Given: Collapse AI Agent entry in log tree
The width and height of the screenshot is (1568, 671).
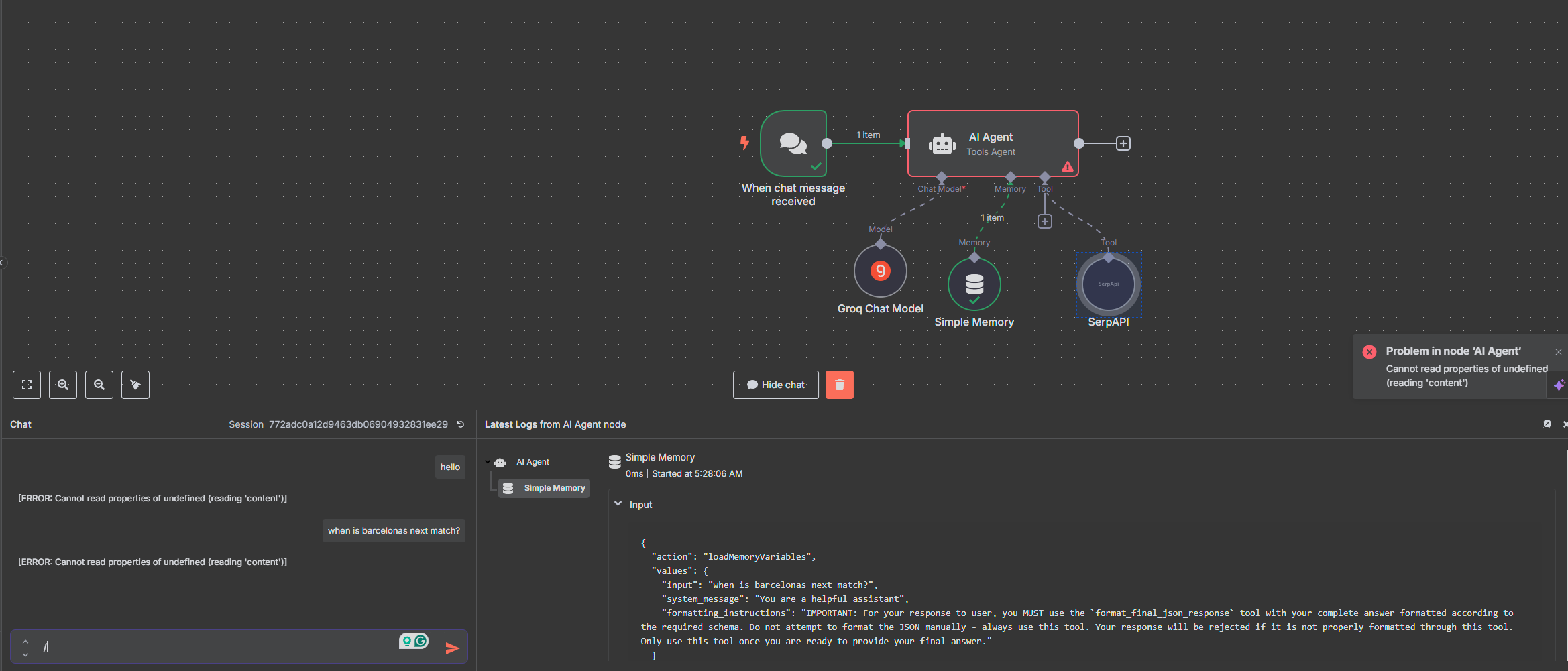Looking at the screenshot, I should click(x=488, y=462).
